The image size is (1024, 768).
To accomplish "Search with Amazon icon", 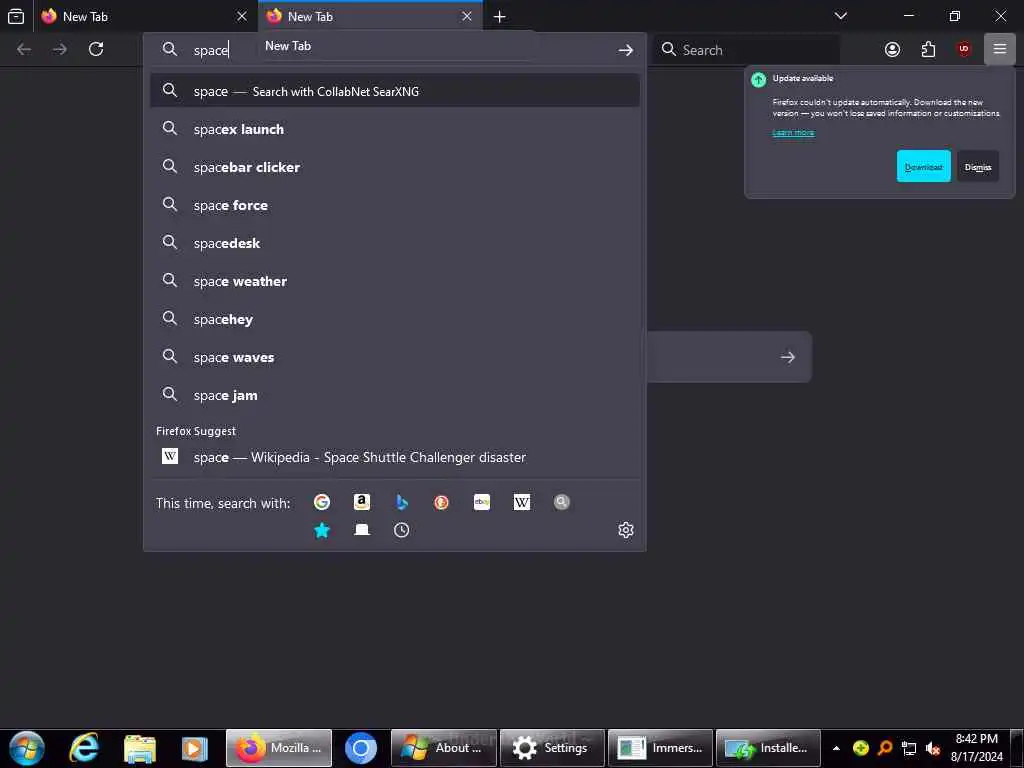I will click(x=362, y=502).
